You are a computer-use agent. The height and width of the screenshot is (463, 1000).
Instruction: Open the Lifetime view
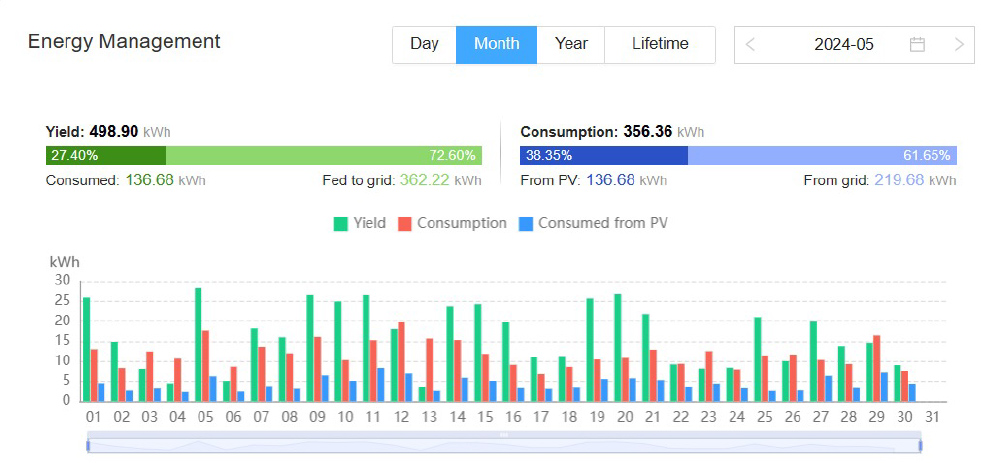coord(660,44)
